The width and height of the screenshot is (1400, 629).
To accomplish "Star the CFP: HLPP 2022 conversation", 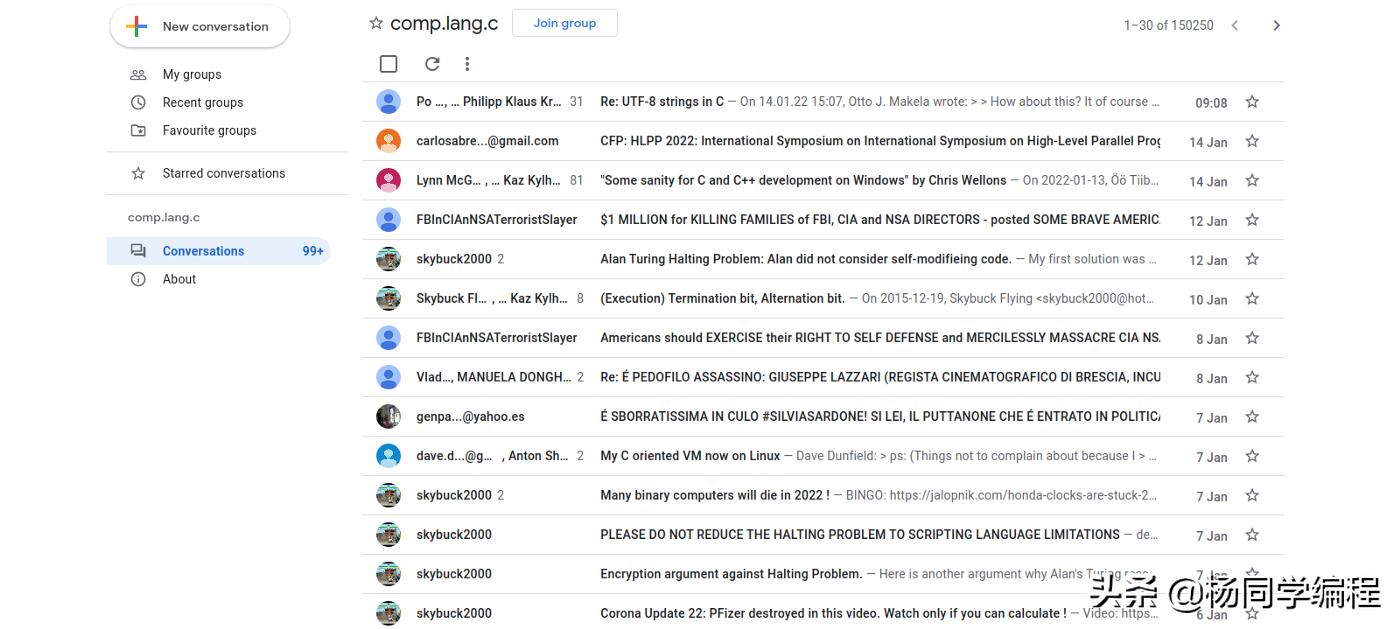I will point(1252,141).
